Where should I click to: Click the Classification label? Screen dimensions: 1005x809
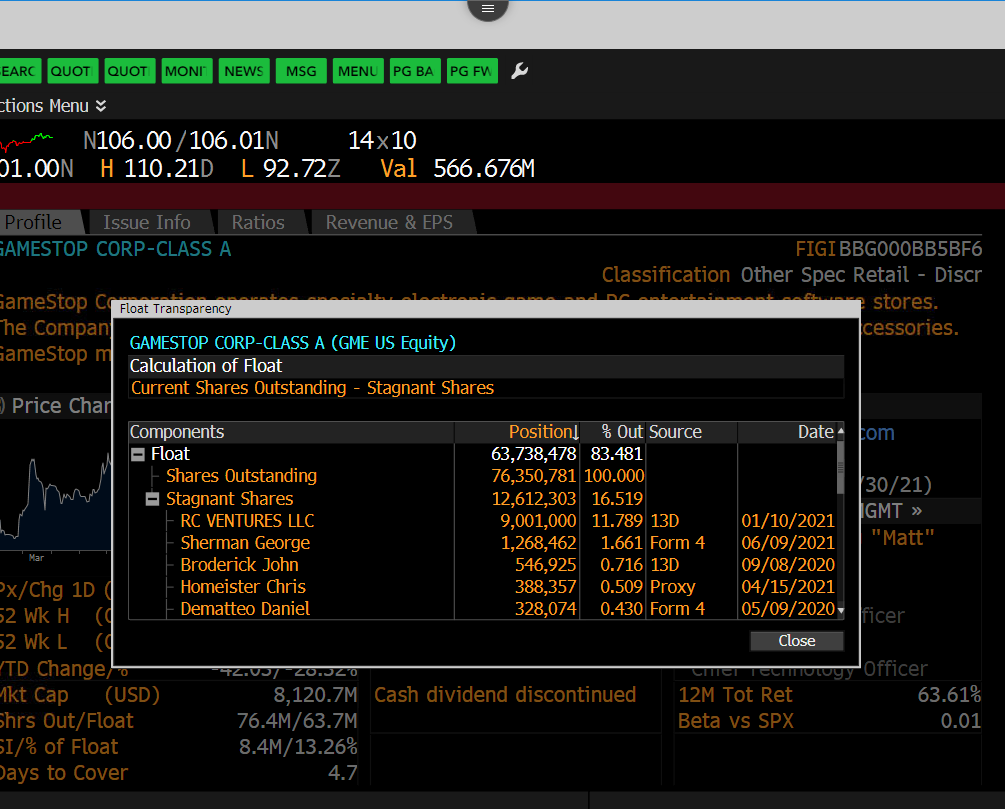pyautogui.click(x=666, y=275)
